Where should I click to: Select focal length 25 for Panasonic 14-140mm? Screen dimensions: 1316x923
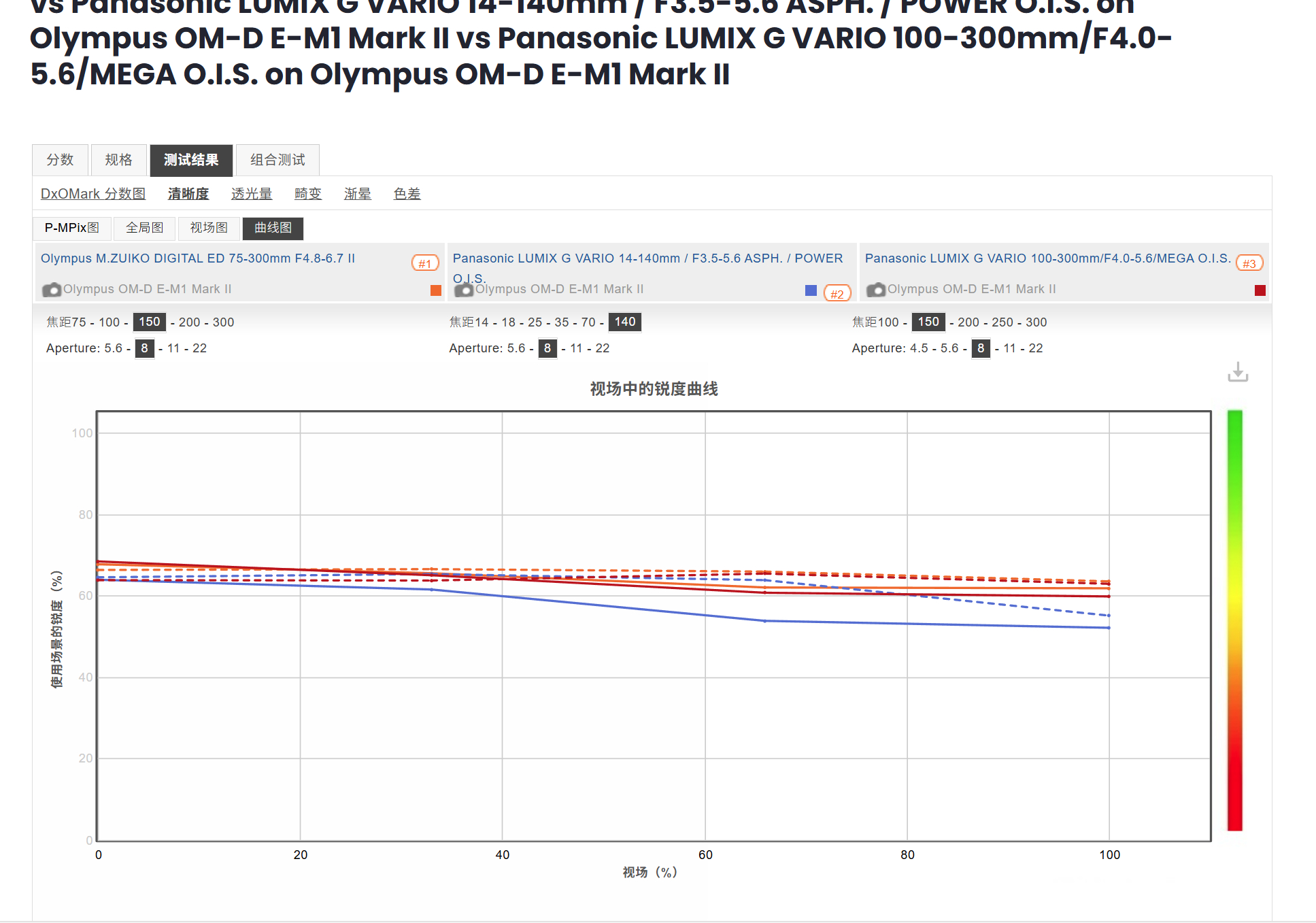(x=535, y=322)
